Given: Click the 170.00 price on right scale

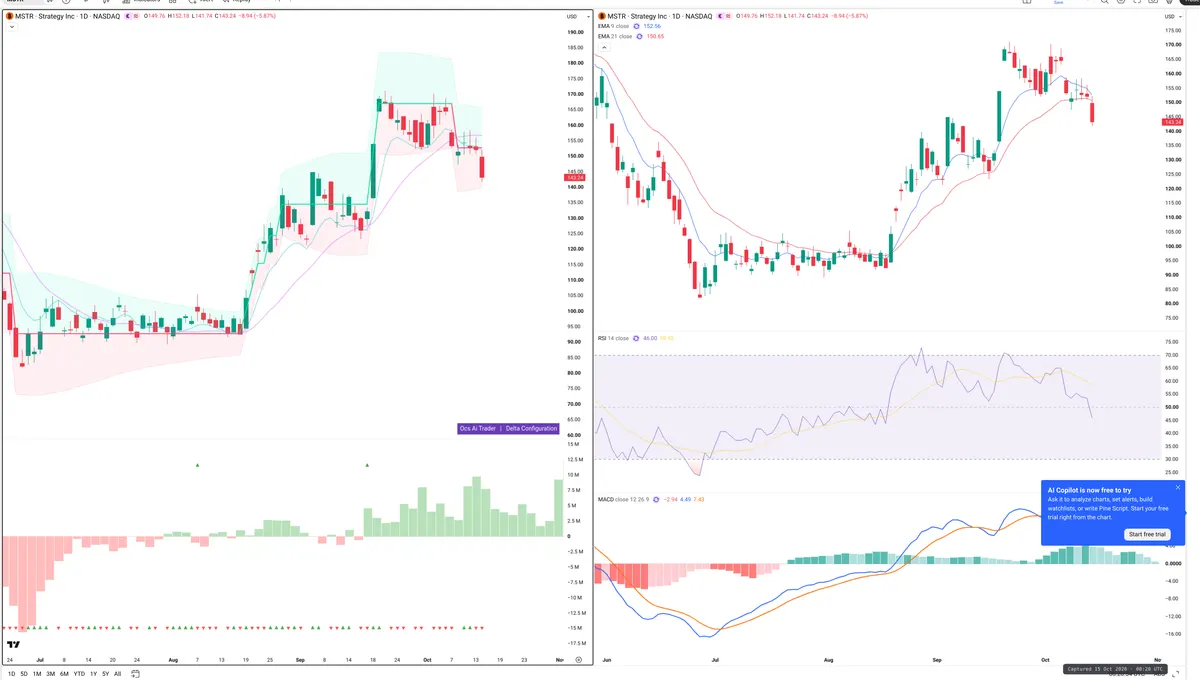Looking at the screenshot, I should tap(1172, 45).
